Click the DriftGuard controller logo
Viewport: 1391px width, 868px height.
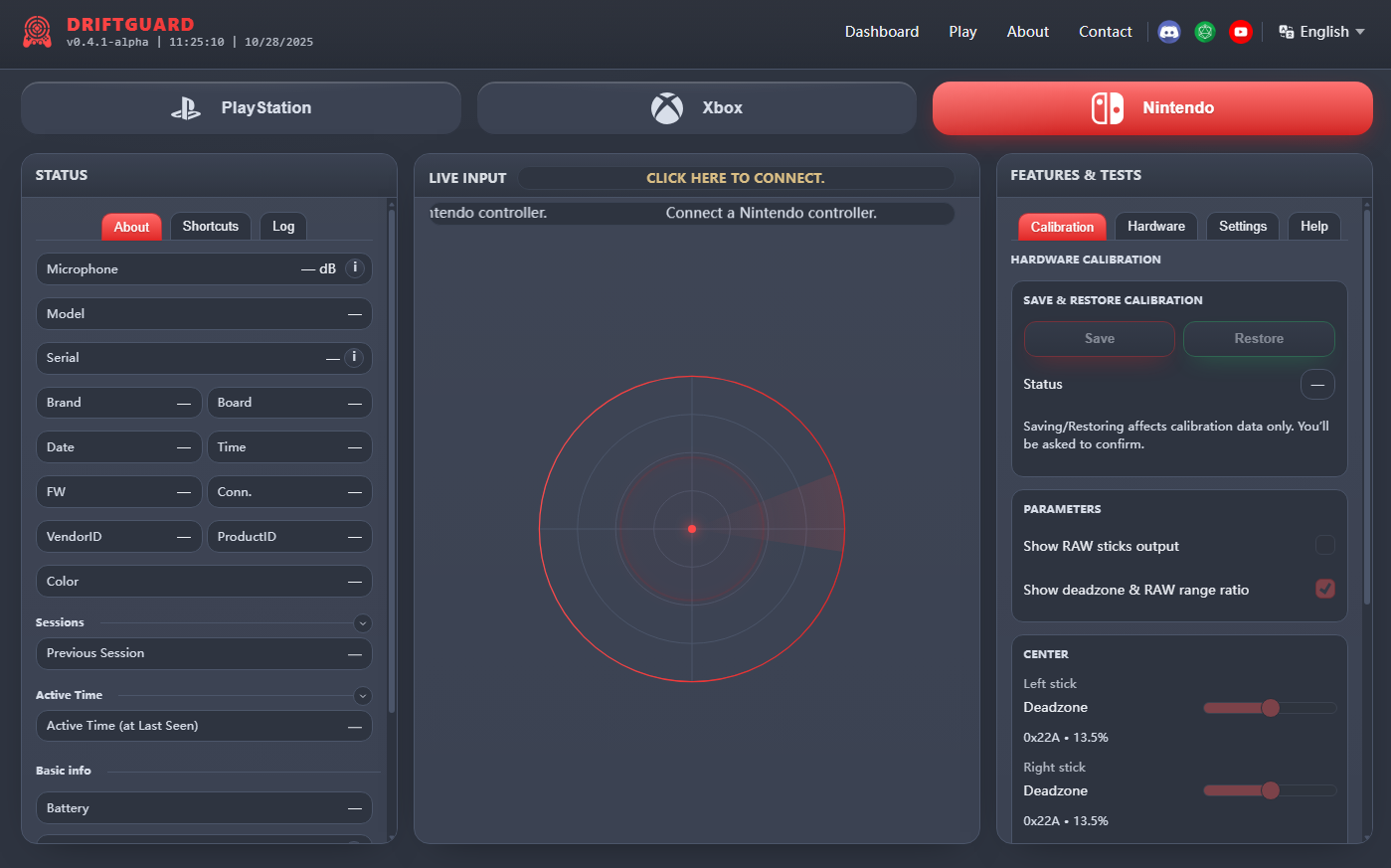point(37,32)
